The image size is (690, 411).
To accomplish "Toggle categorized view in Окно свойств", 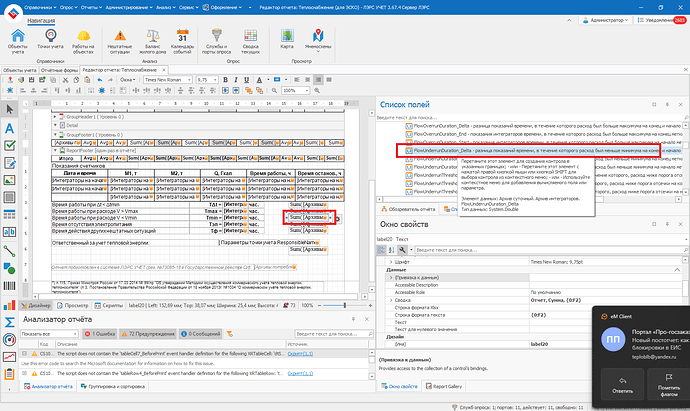I will [x=381, y=250].
